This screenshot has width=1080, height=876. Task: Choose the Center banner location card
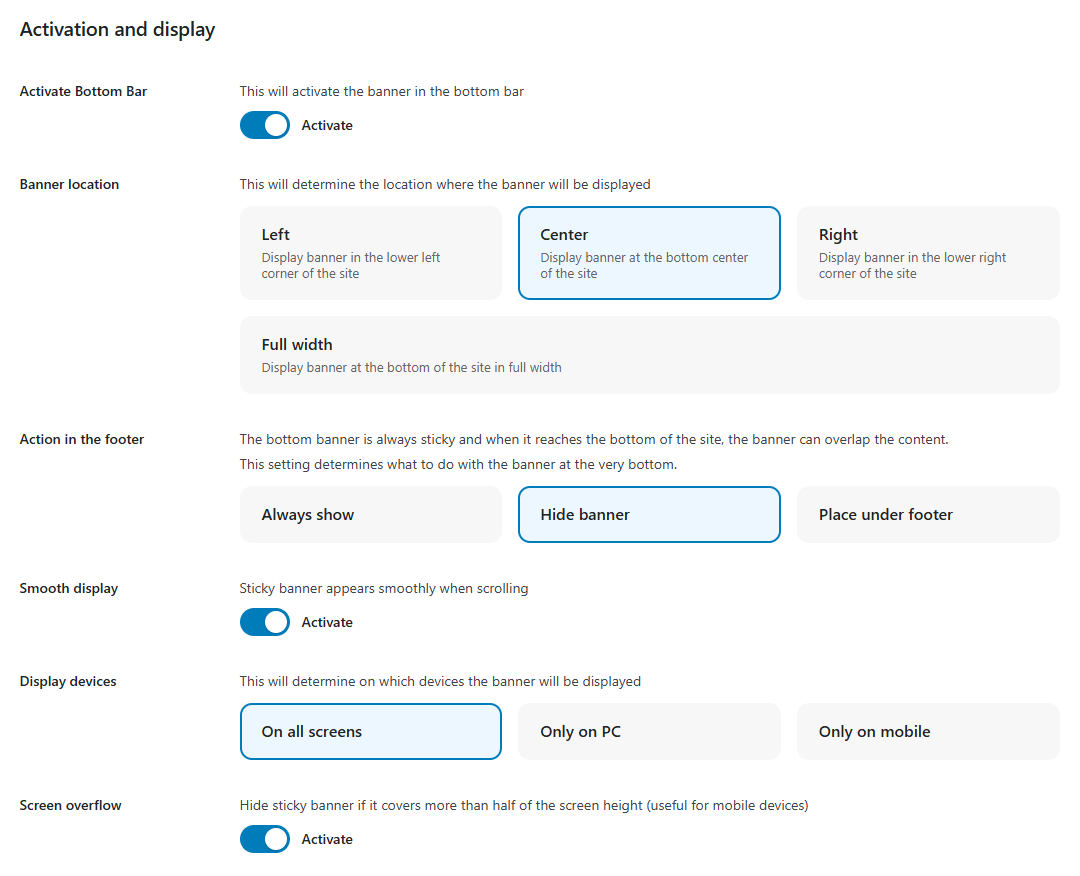point(648,253)
